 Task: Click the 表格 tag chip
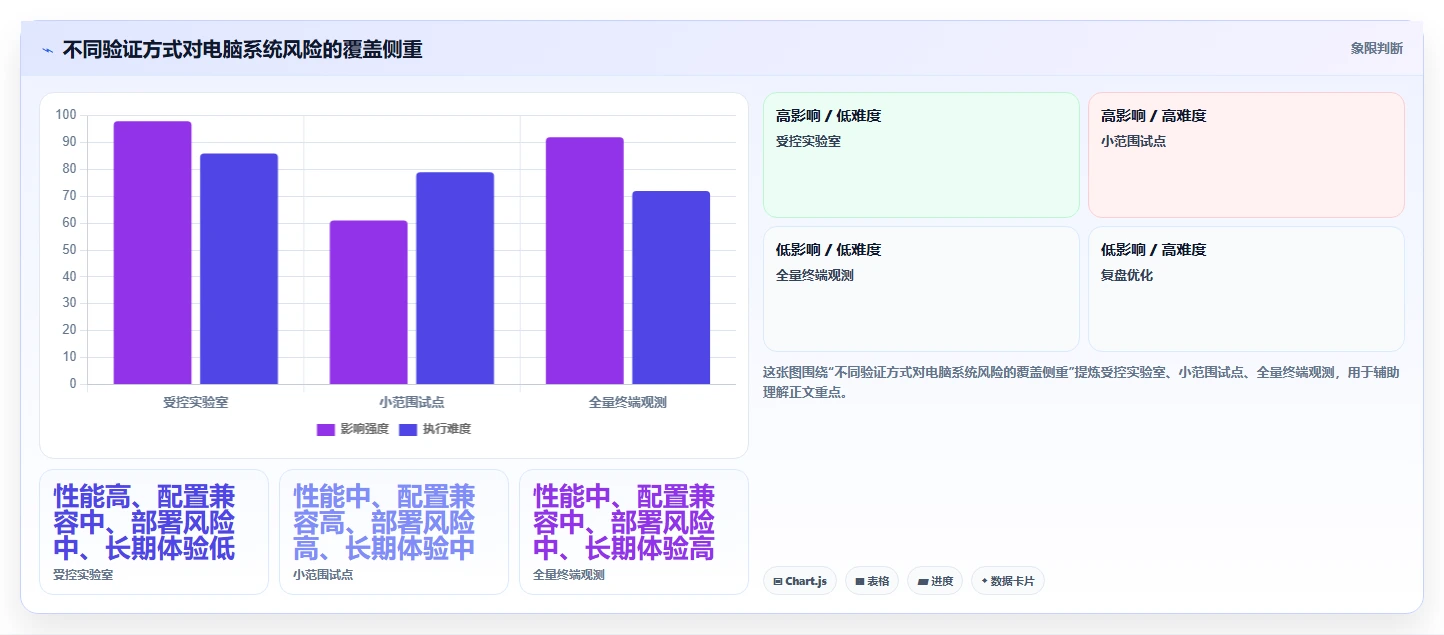click(x=872, y=581)
